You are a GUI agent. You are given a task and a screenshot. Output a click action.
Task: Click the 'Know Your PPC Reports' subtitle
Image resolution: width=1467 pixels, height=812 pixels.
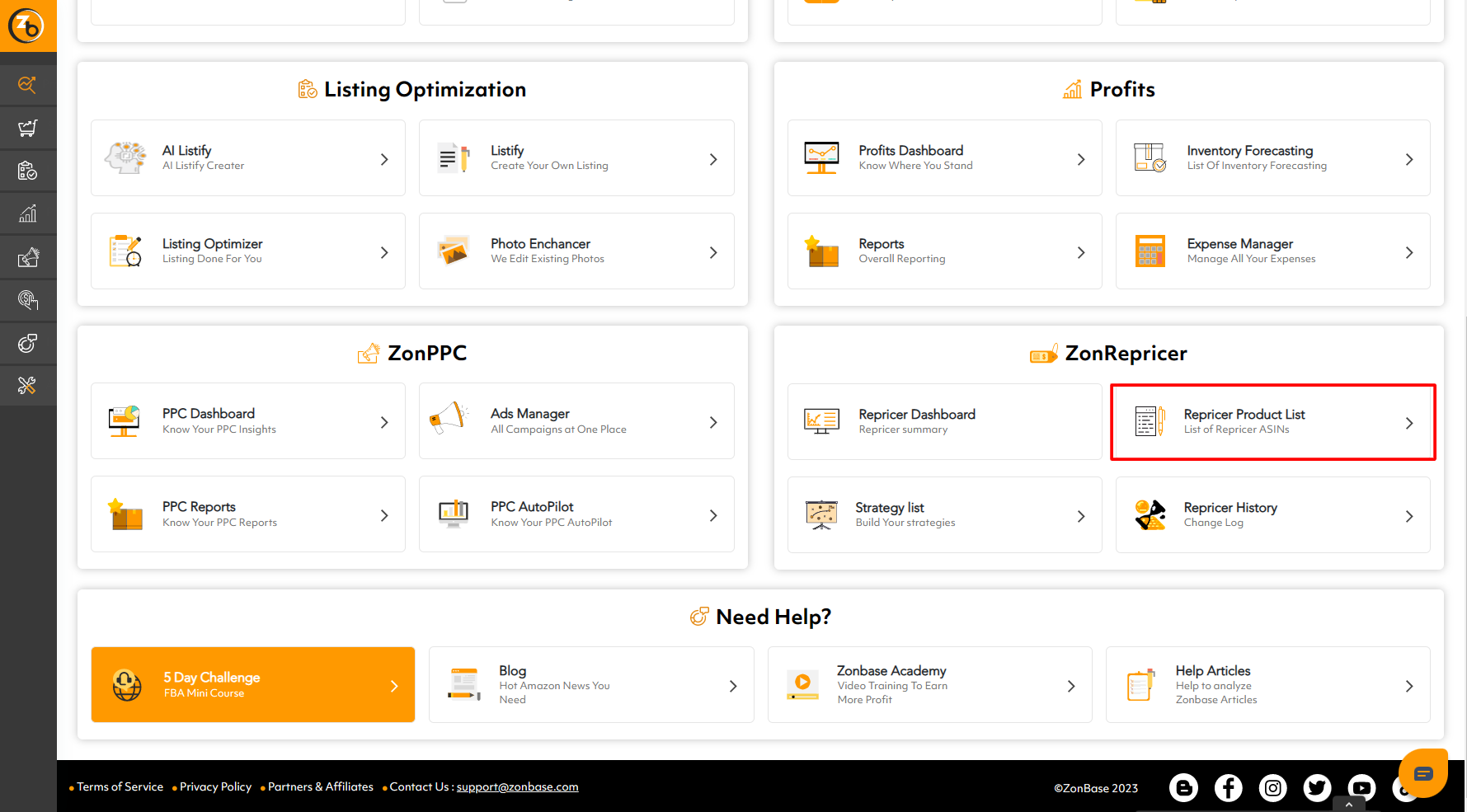pyautogui.click(x=220, y=523)
